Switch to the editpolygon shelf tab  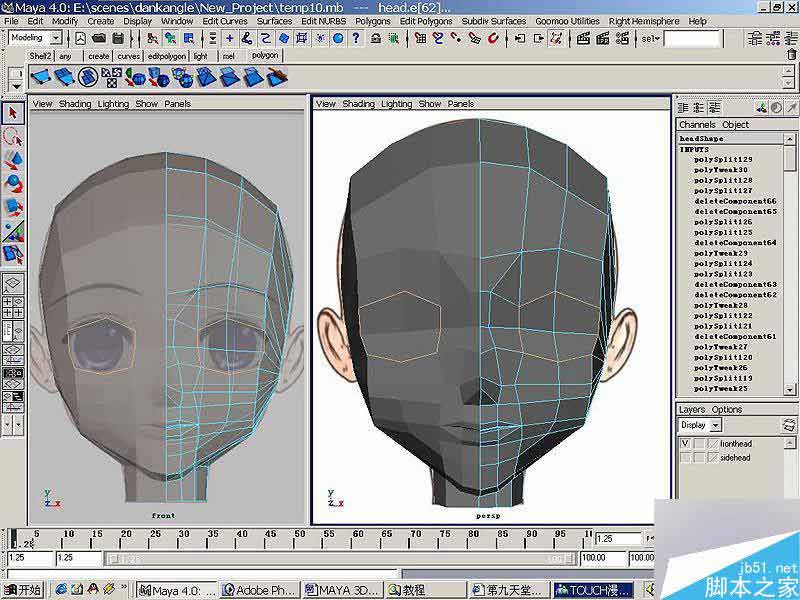click(166, 56)
